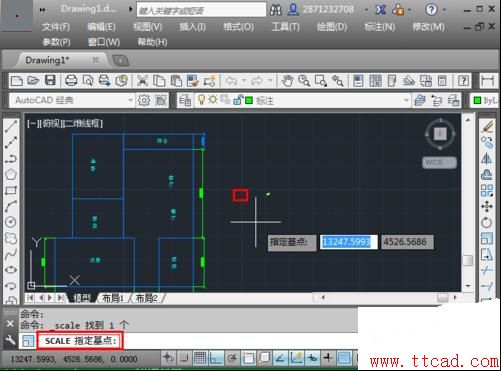This screenshot has height=371, width=501.
Task: Click the command line wrench customize button
Action: coord(10,340)
